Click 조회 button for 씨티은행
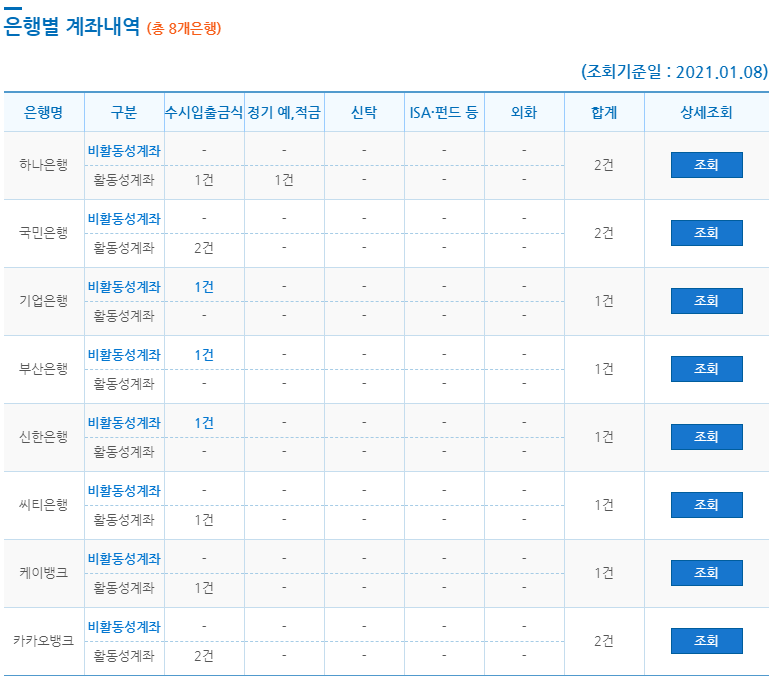The height and width of the screenshot is (677, 771). pyautogui.click(x=706, y=504)
